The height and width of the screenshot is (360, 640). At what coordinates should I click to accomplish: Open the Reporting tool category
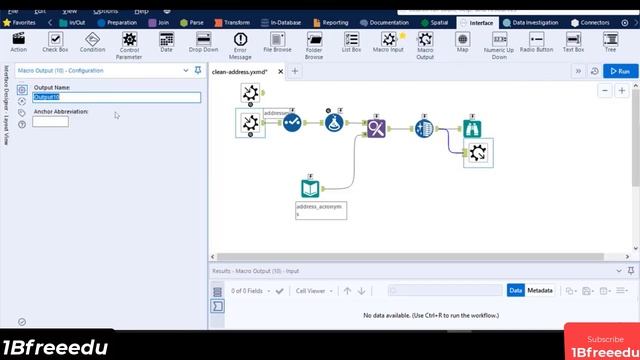(x=331, y=22)
